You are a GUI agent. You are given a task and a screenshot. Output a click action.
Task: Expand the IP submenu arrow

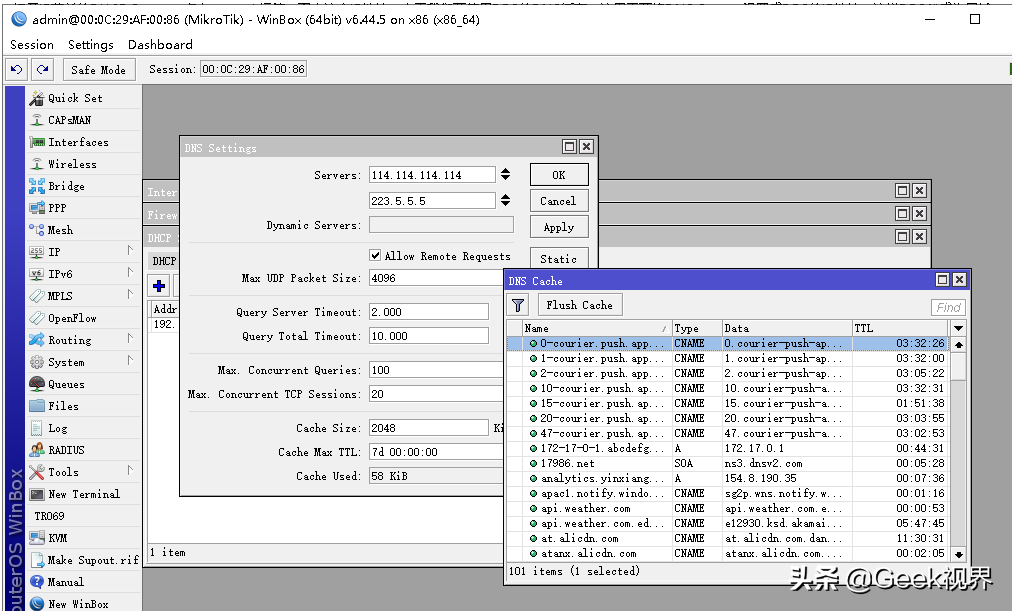(130, 250)
